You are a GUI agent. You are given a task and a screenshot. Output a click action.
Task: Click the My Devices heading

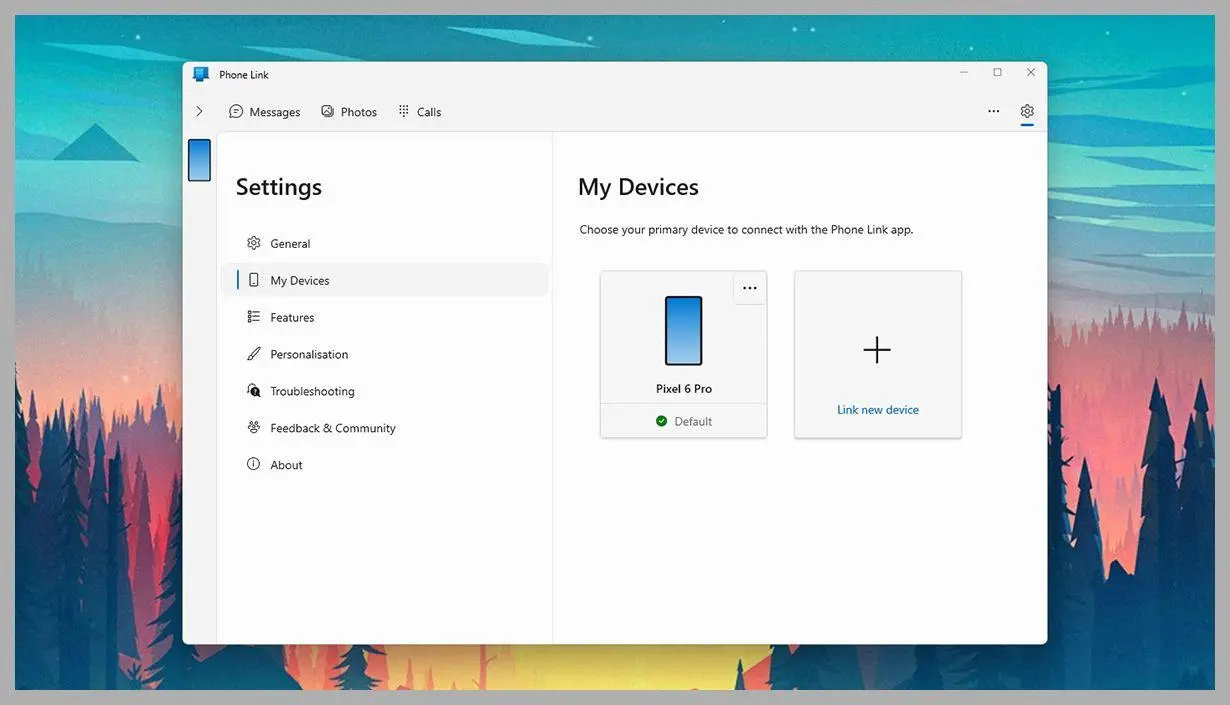638,187
